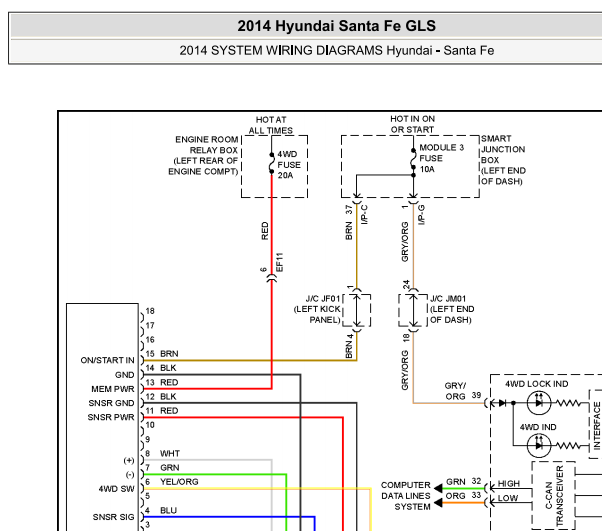Click the 'J/C JF01 (LEFT KICK PANEL)' label
The height and width of the screenshot is (531, 602).
click(317, 309)
